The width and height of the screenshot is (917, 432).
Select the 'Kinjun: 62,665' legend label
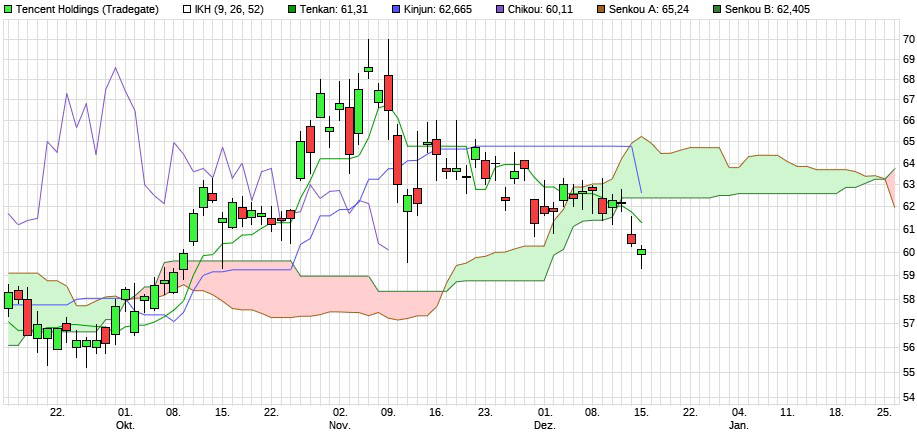pyautogui.click(x=440, y=9)
